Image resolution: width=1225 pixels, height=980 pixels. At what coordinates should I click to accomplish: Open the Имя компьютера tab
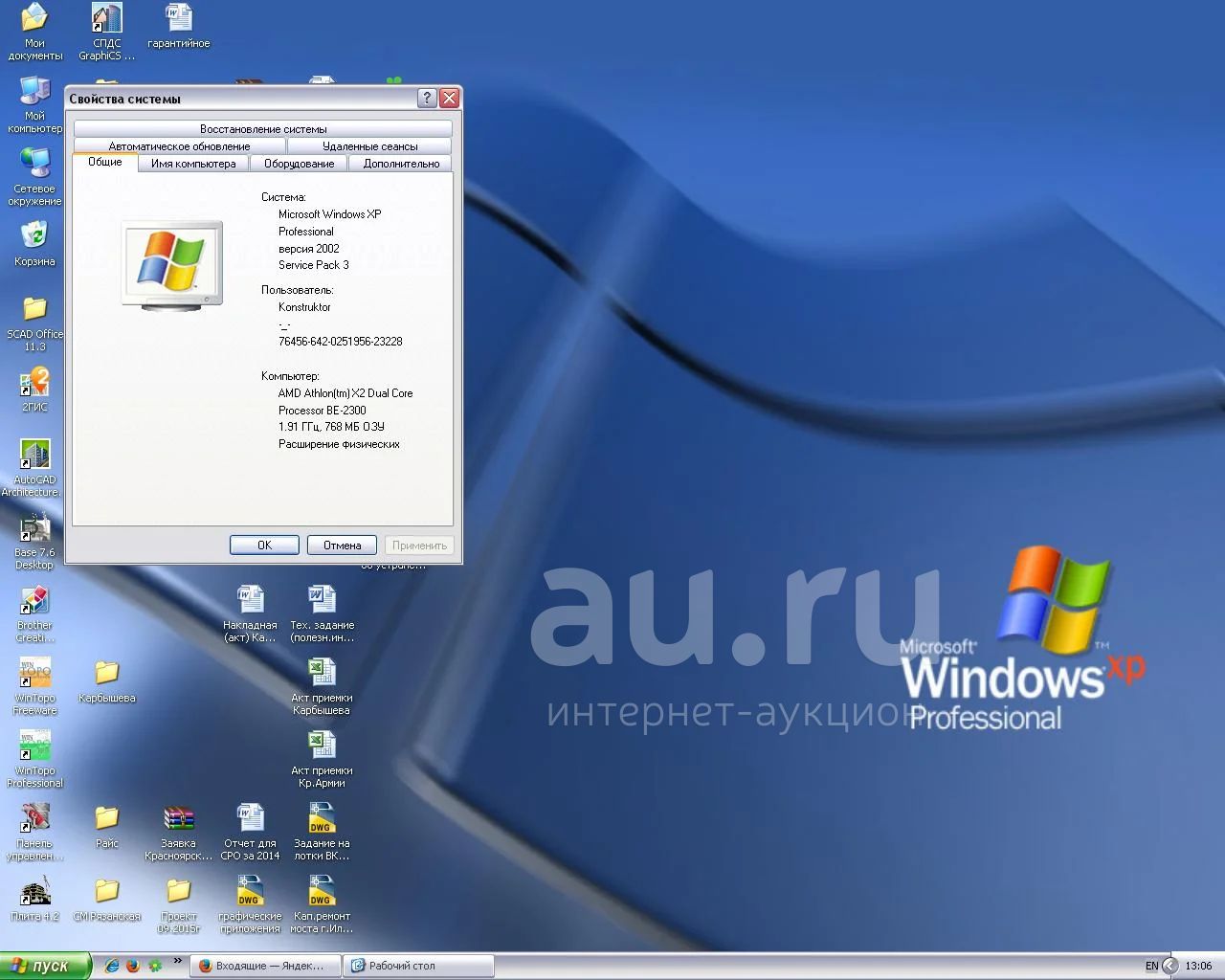click(193, 163)
